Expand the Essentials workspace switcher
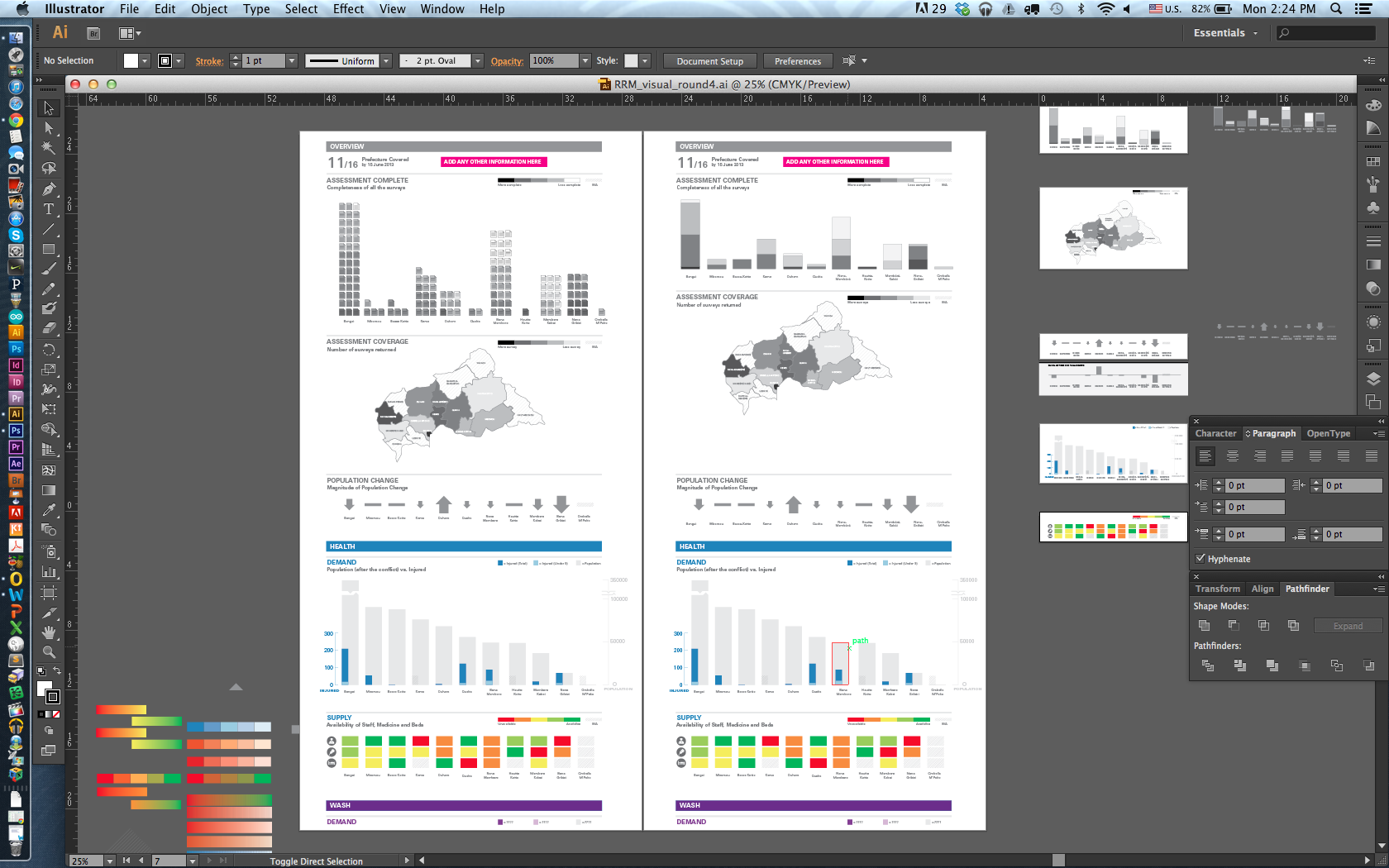Viewport: 1389px width, 868px height. (1225, 33)
